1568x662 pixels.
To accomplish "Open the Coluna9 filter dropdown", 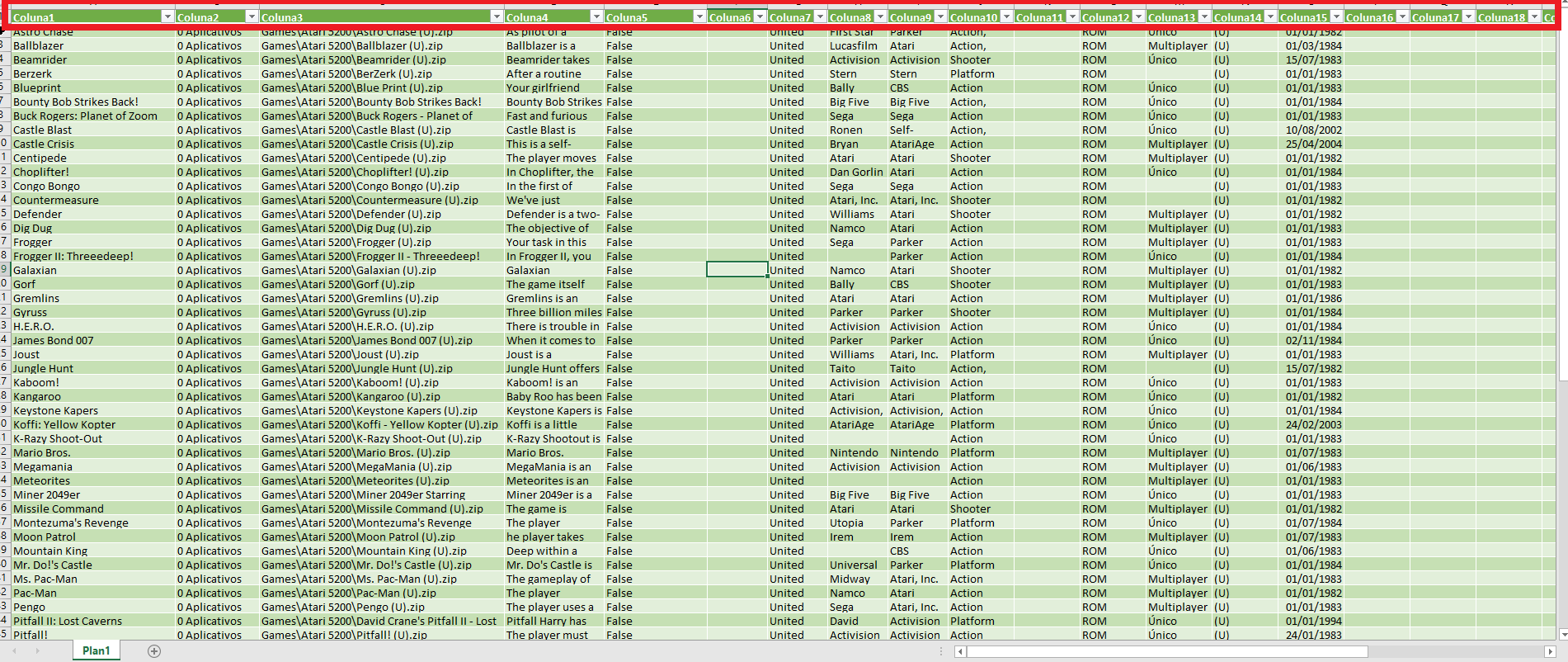I will pyautogui.click(x=940, y=17).
